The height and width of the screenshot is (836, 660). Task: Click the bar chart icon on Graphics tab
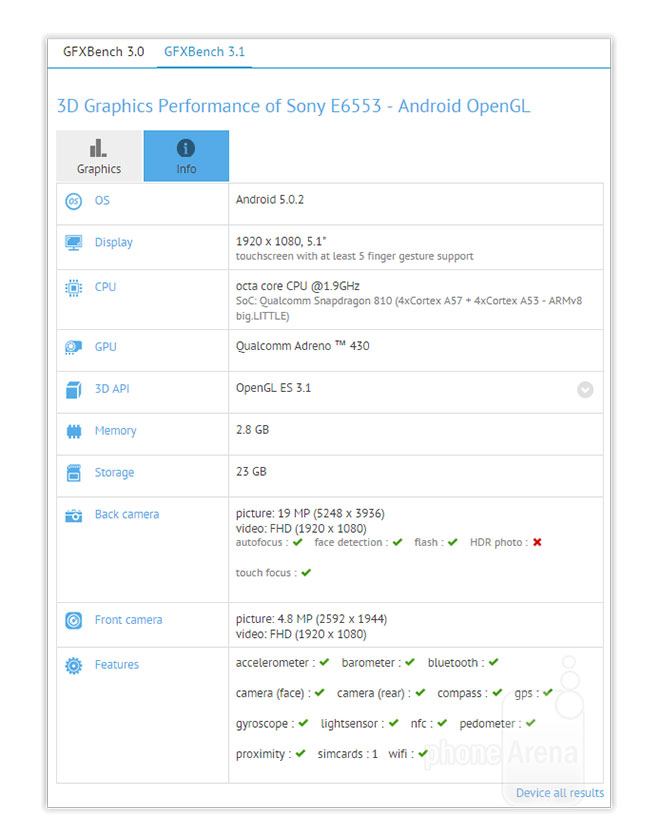click(x=98, y=148)
